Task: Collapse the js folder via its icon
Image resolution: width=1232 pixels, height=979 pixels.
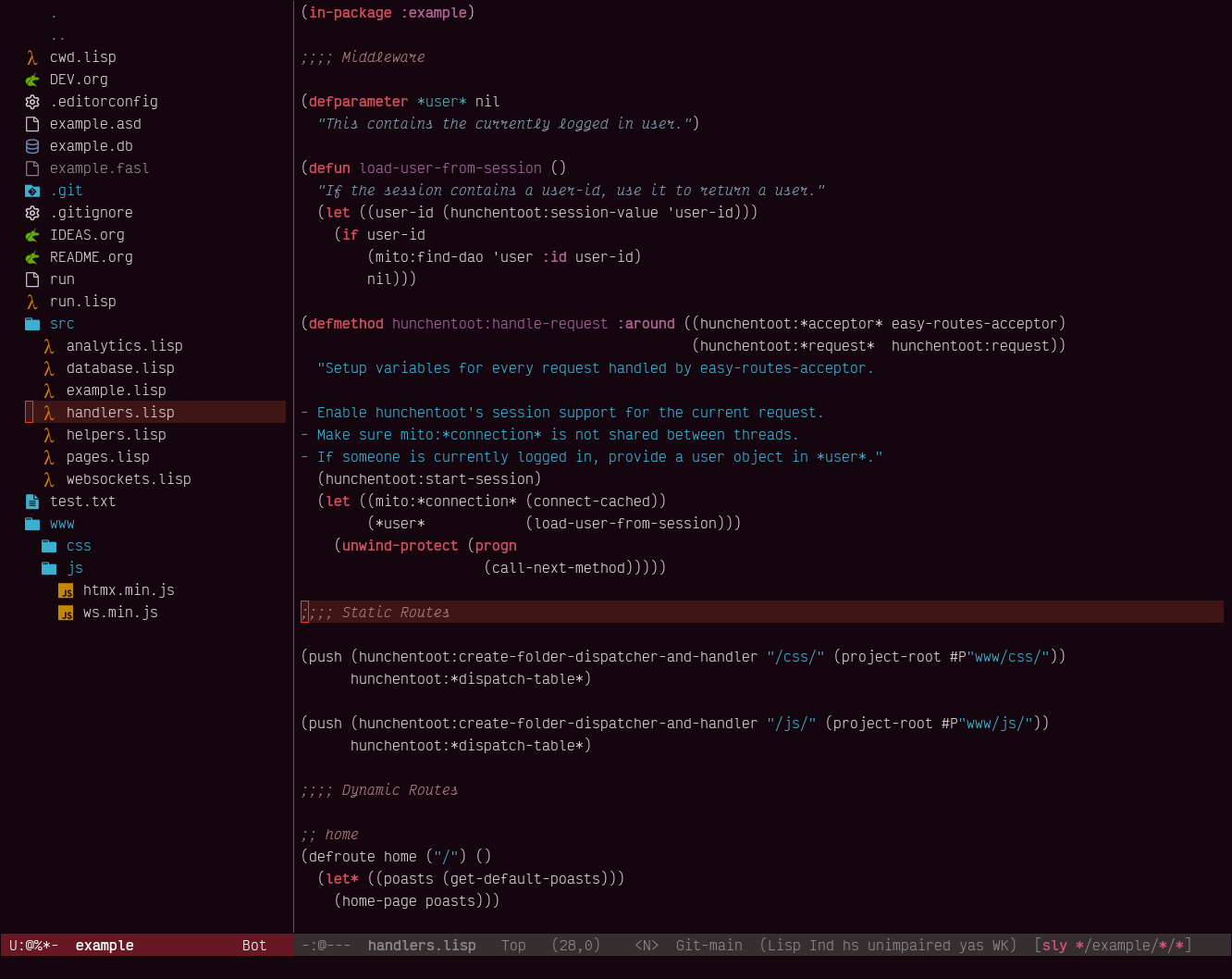Action: tap(49, 568)
